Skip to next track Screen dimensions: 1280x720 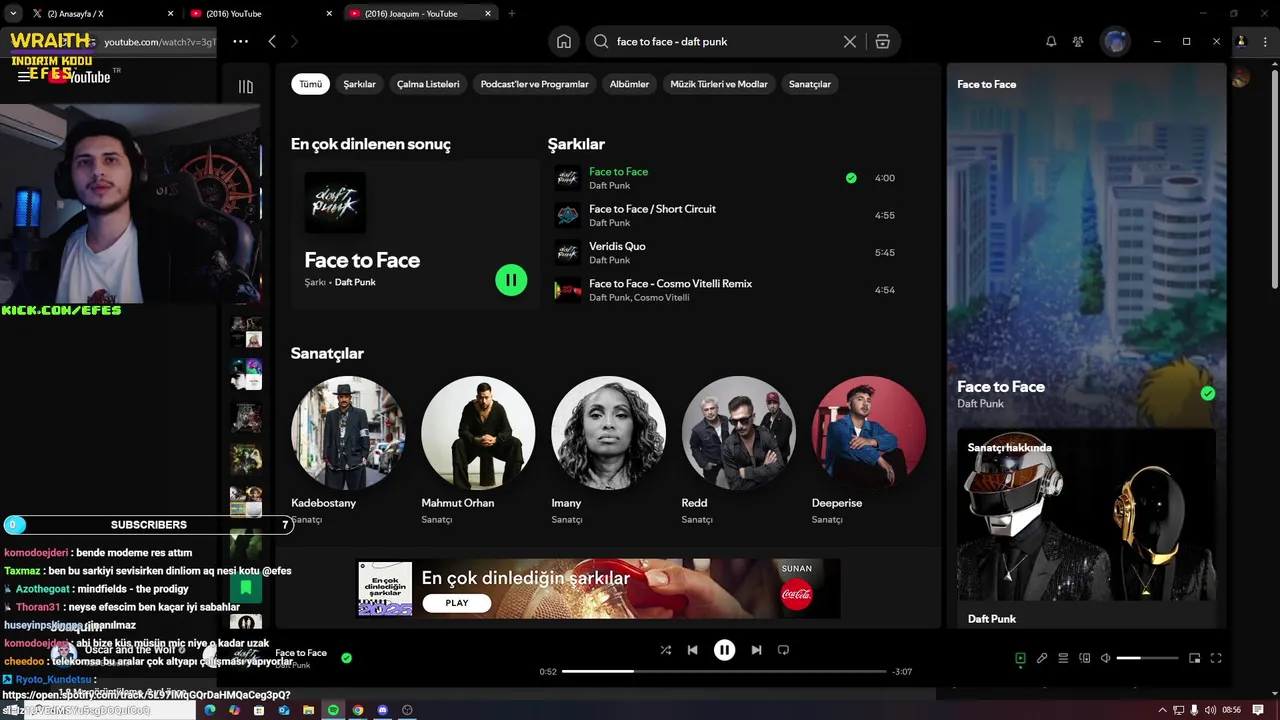click(756, 650)
